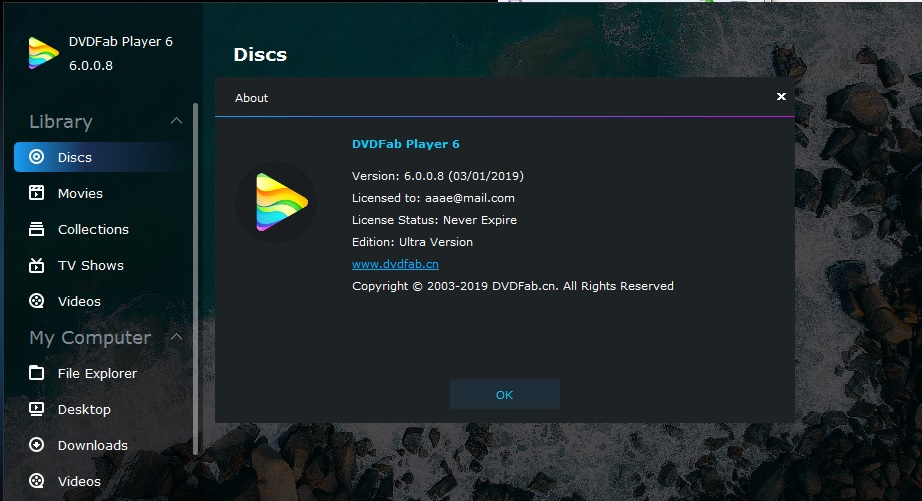
Task: Click the Version 6.0.0.8 text line
Action: point(437,176)
